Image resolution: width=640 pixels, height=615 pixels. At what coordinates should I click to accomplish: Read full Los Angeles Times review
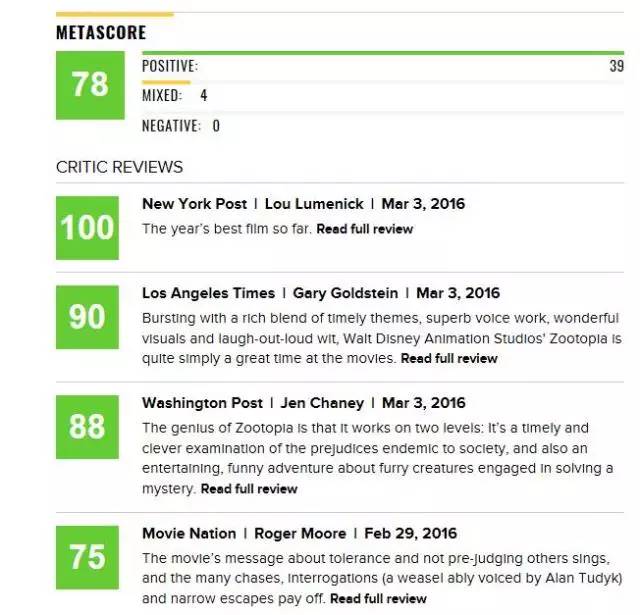[448, 358]
